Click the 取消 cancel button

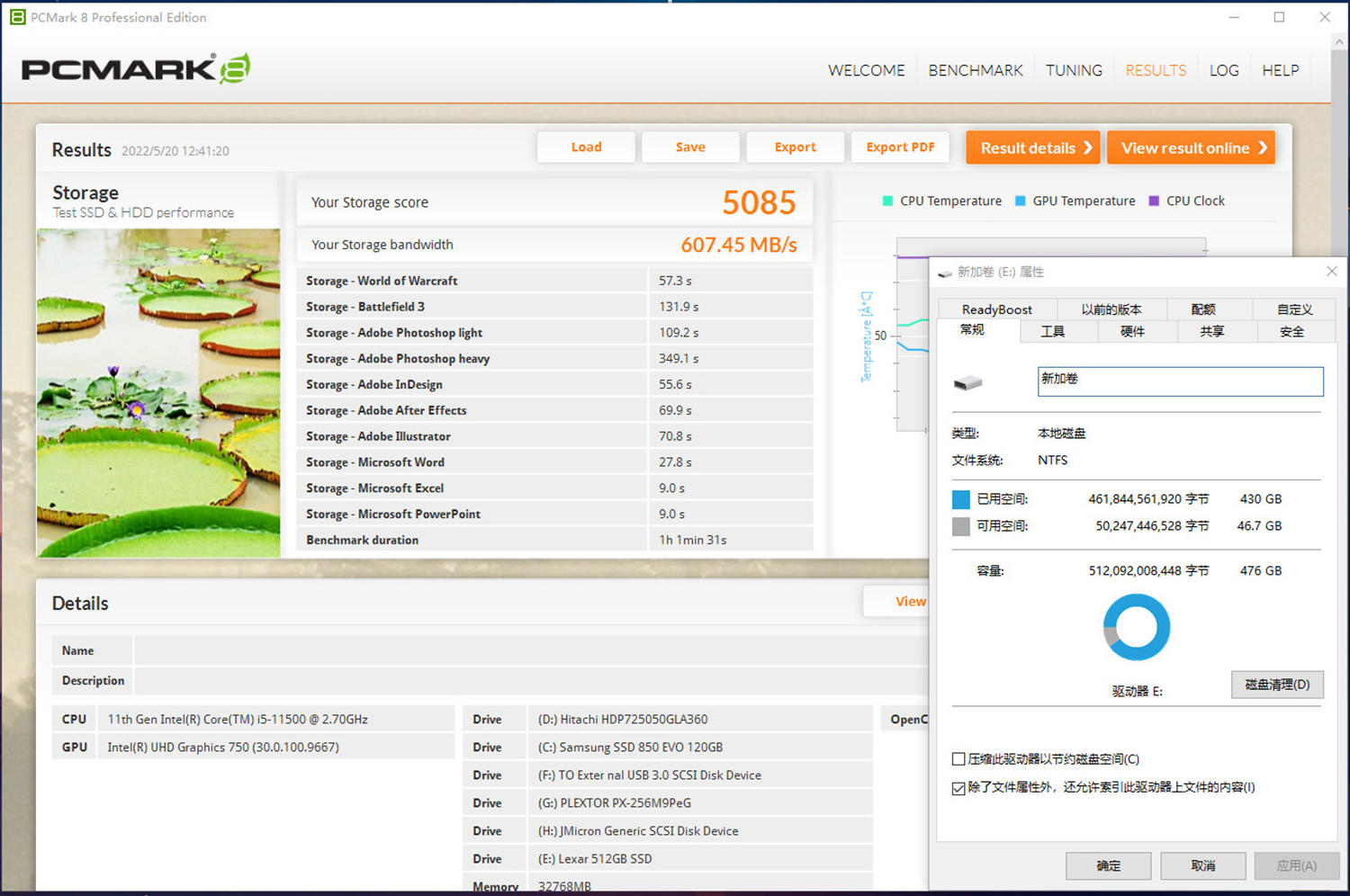pyautogui.click(x=1202, y=865)
